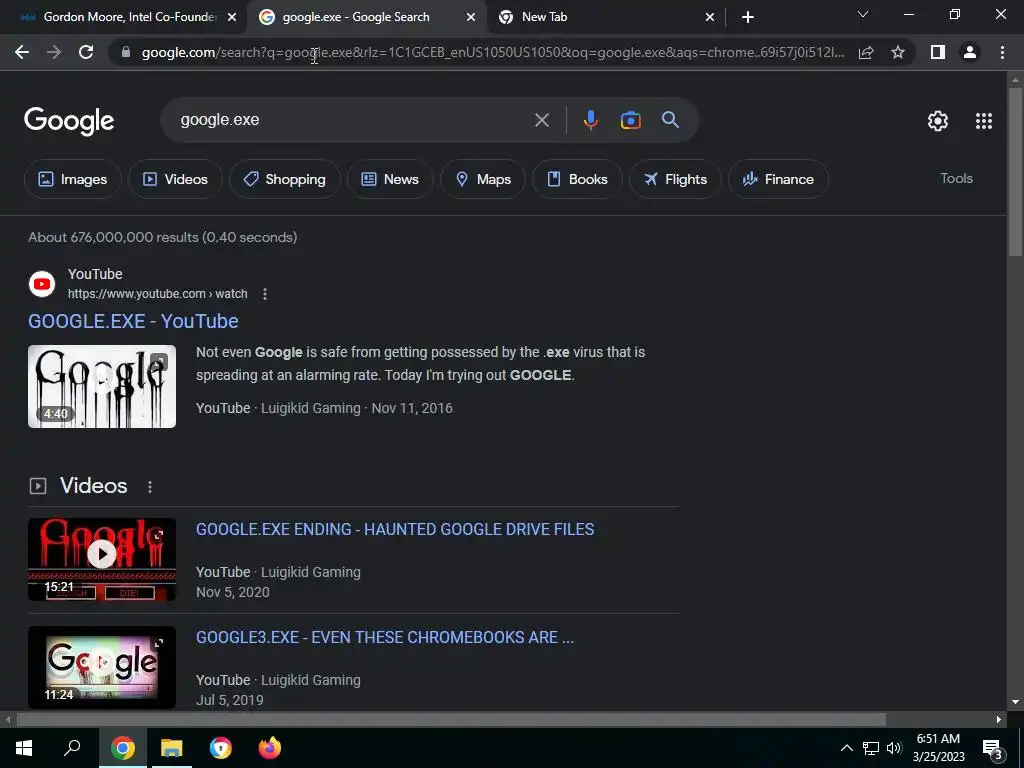Click the address bar URL
The width and height of the screenshot is (1024, 768).
click(493, 52)
